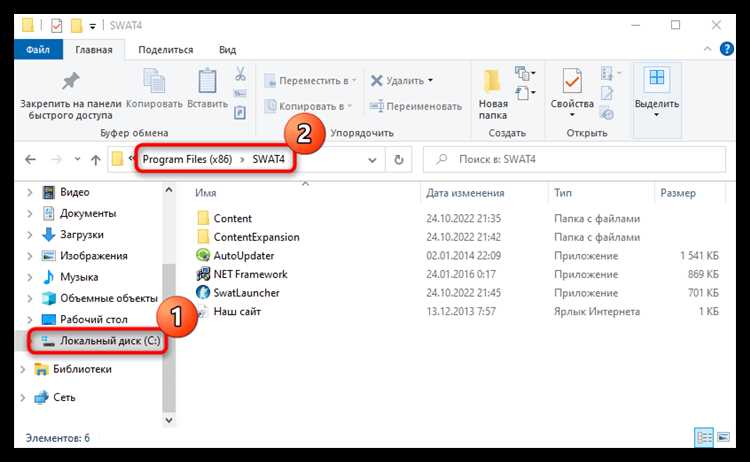The width and height of the screenshot is (750, 462).
Task: Switch to the Поделиться ribbon tab
Action: click(x=165, y=50)
